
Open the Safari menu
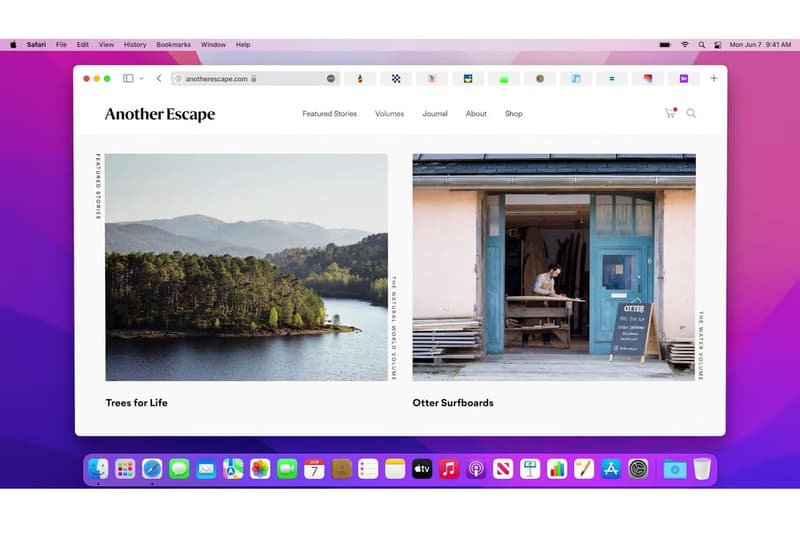(36, 45)
